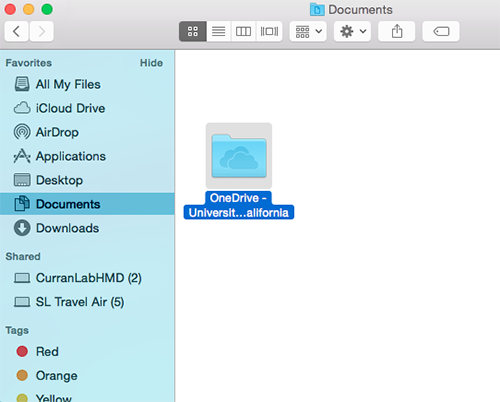Filter by the Red tag
This screenshot has height=402, width=500.
(87, 351)
